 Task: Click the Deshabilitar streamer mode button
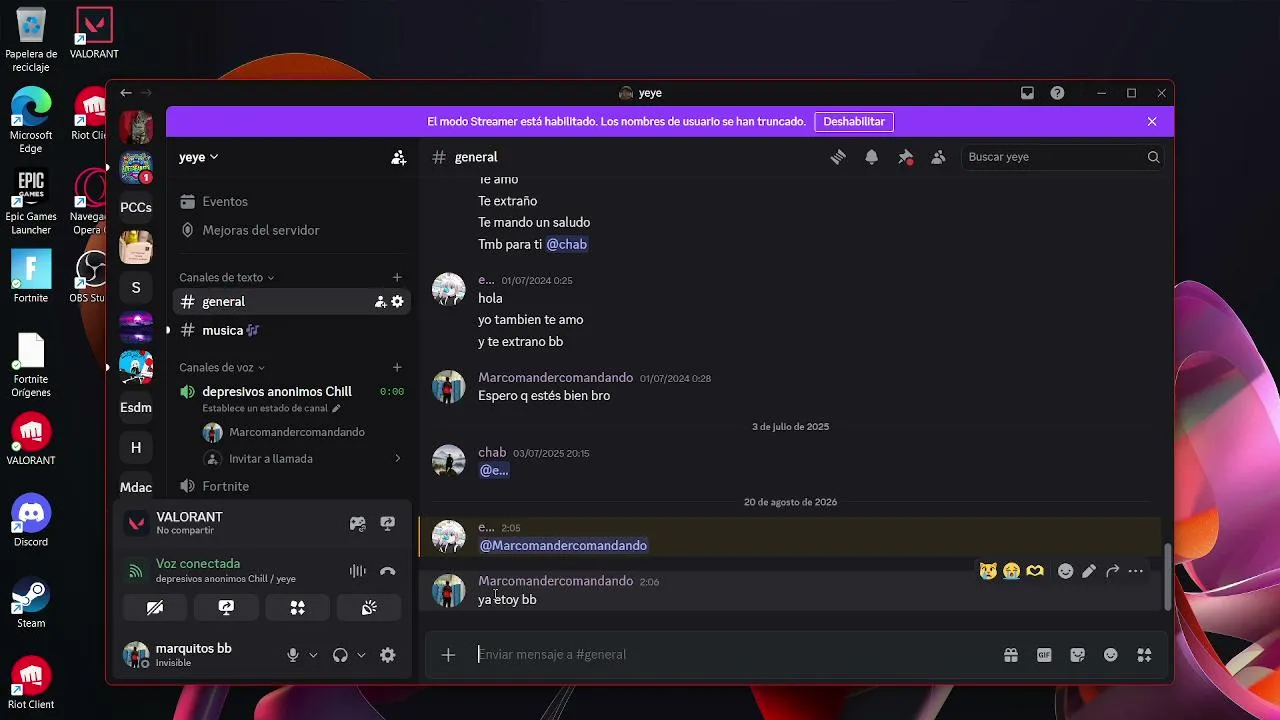coord(854,121)
